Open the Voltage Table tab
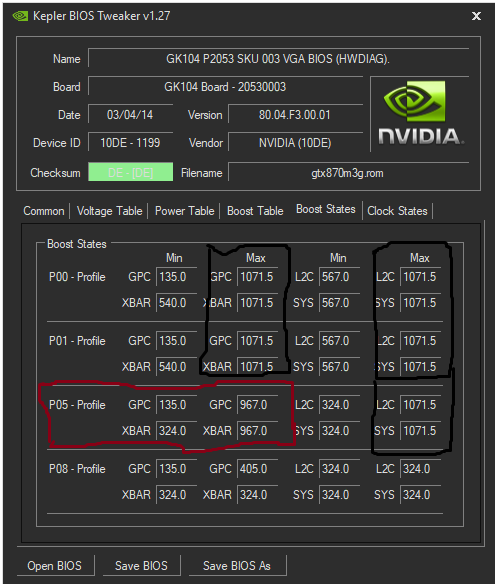495x584 pixels. pos(110,211)
